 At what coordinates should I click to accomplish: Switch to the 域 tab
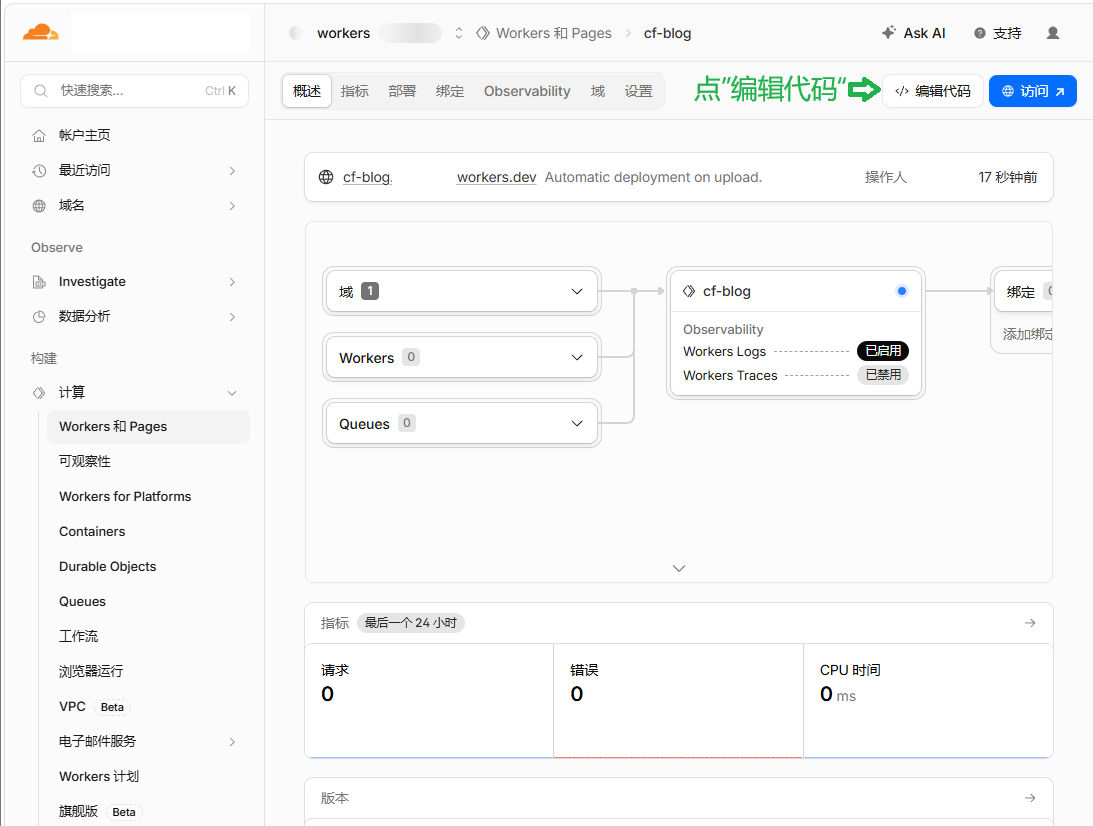tap(598, 91)
